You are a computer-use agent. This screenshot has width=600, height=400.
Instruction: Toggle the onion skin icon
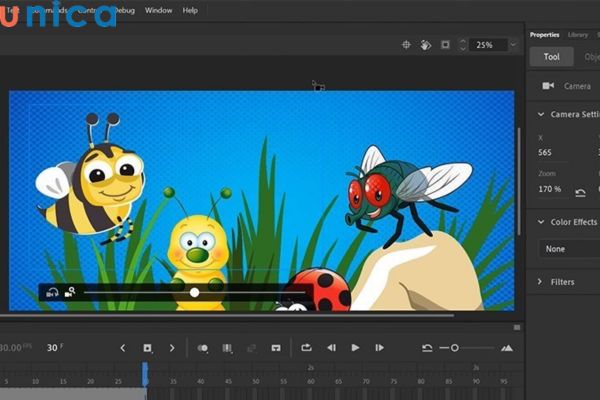(x=203, y=348)
